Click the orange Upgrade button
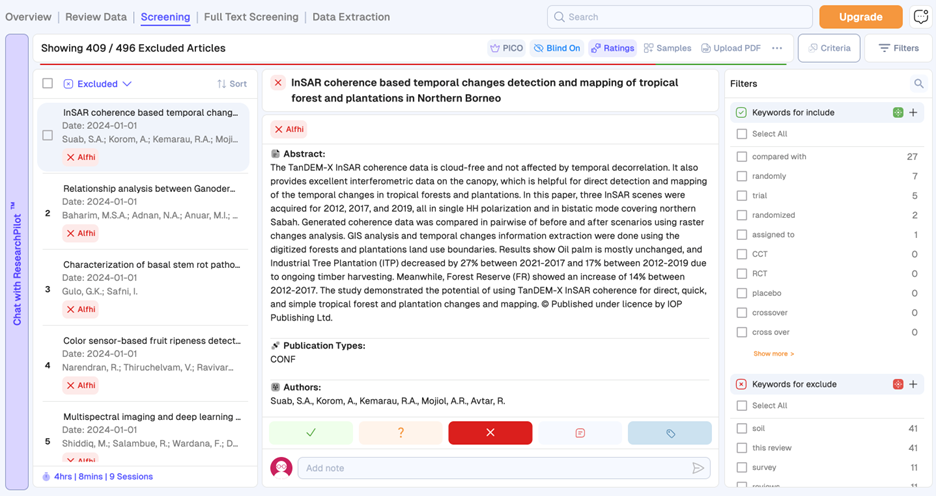The image size is (936, 496). (x=860, y=17)
